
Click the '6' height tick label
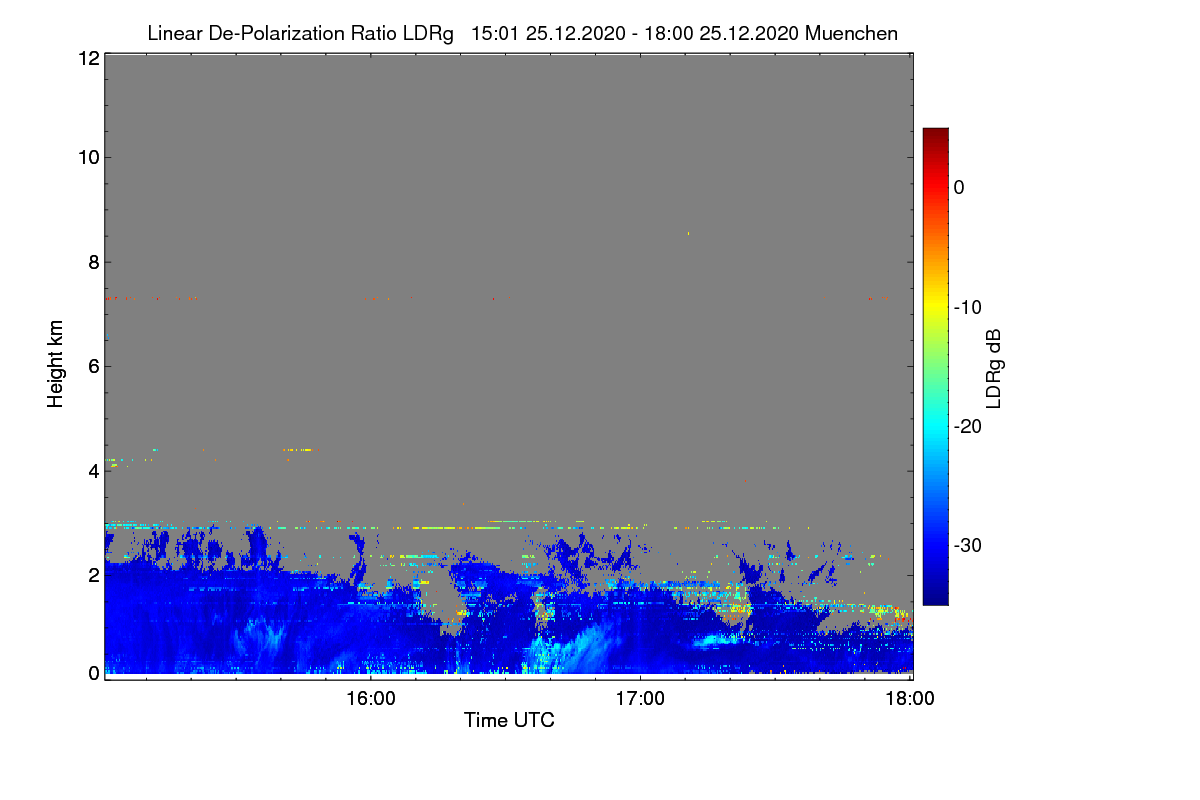pyautogui.click(x=92, y=366)
